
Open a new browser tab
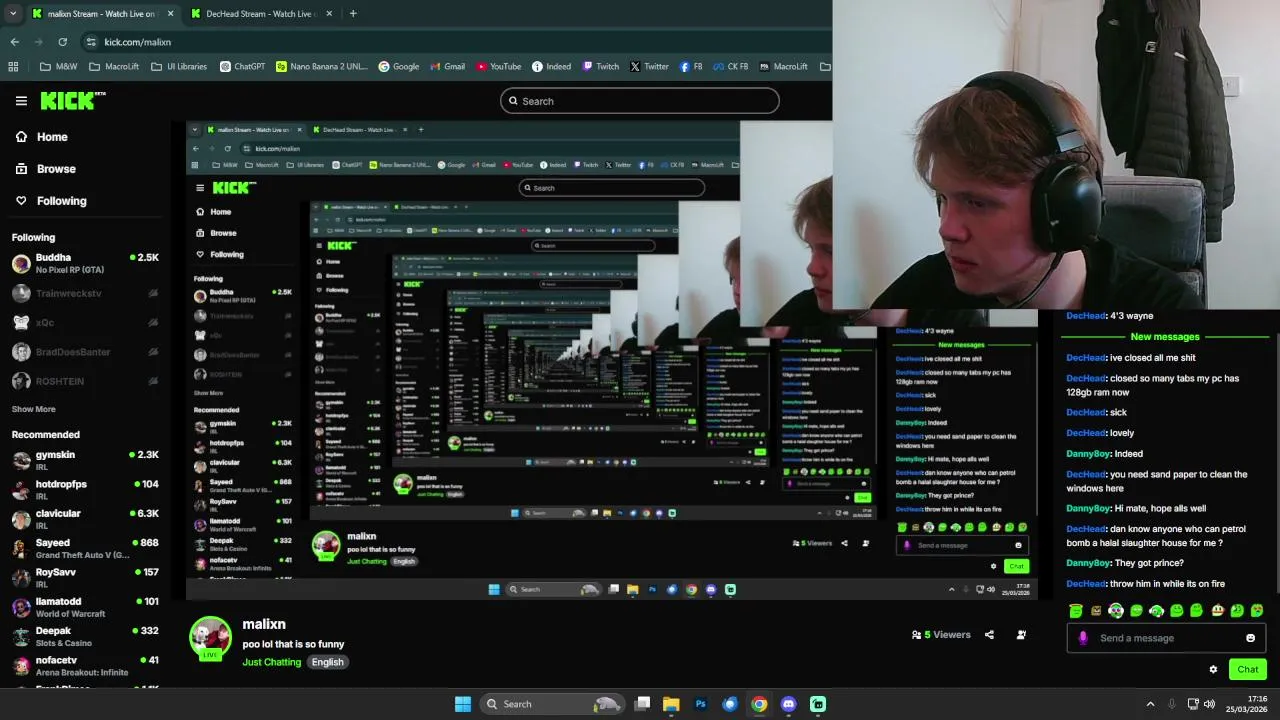tap(353, 14)
